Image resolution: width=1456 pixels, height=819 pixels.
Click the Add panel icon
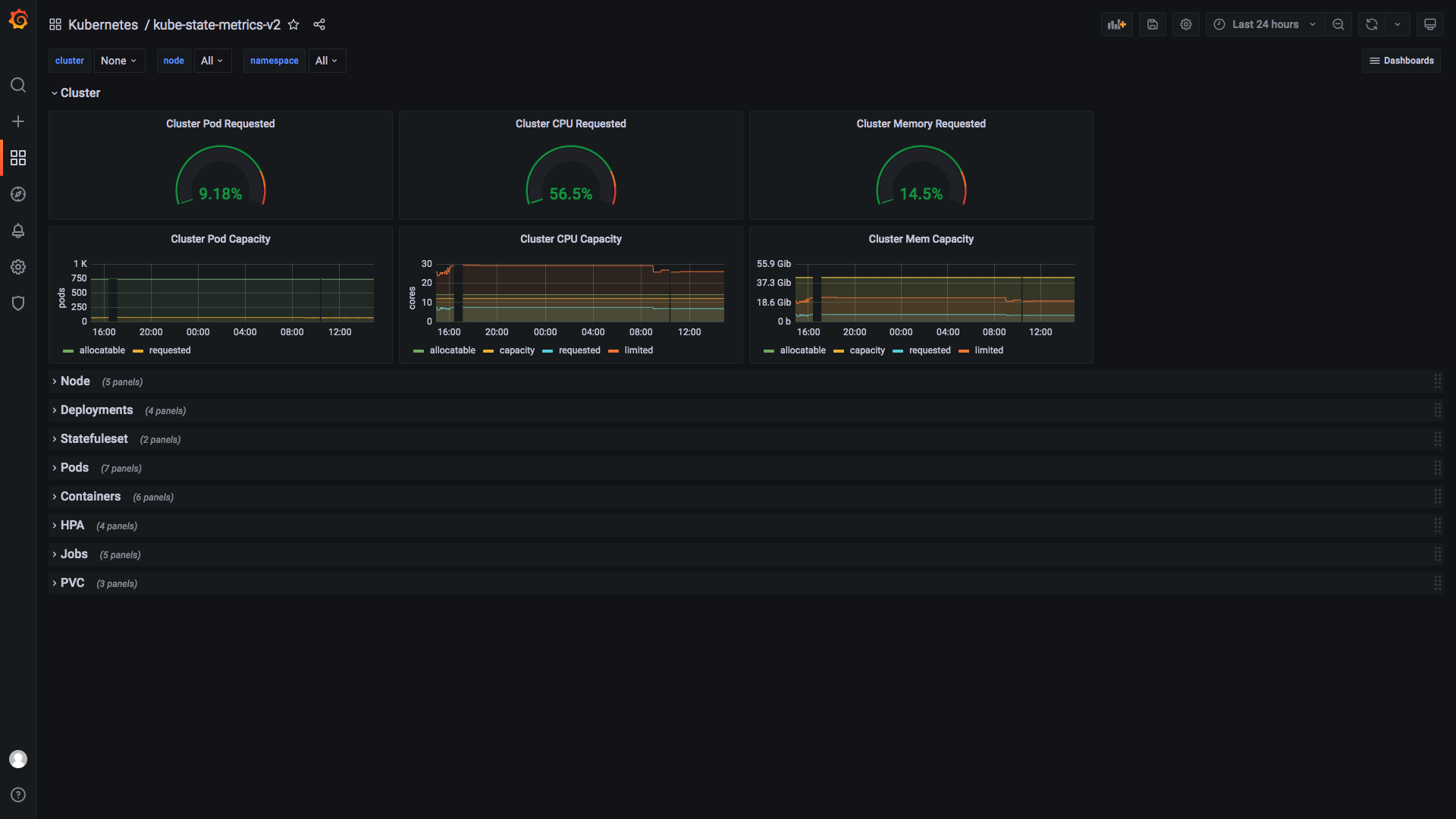click(1117, 24)
